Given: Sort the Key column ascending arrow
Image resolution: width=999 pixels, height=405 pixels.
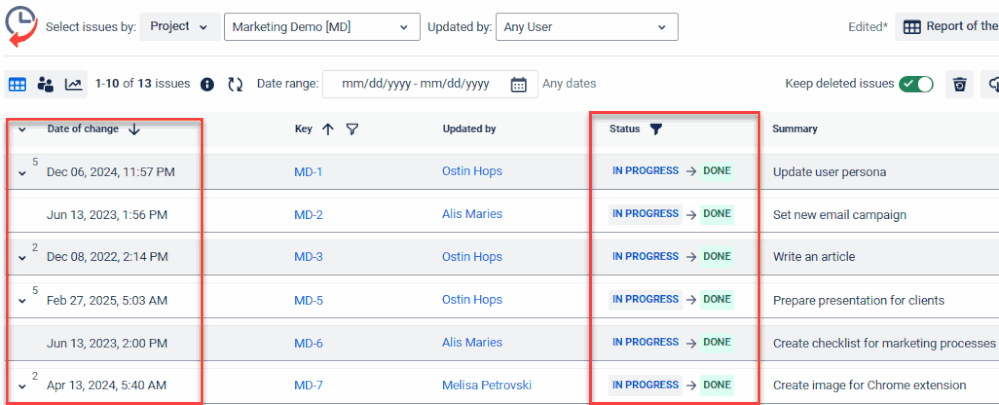Looking at the screenshot, I should 328,129.
